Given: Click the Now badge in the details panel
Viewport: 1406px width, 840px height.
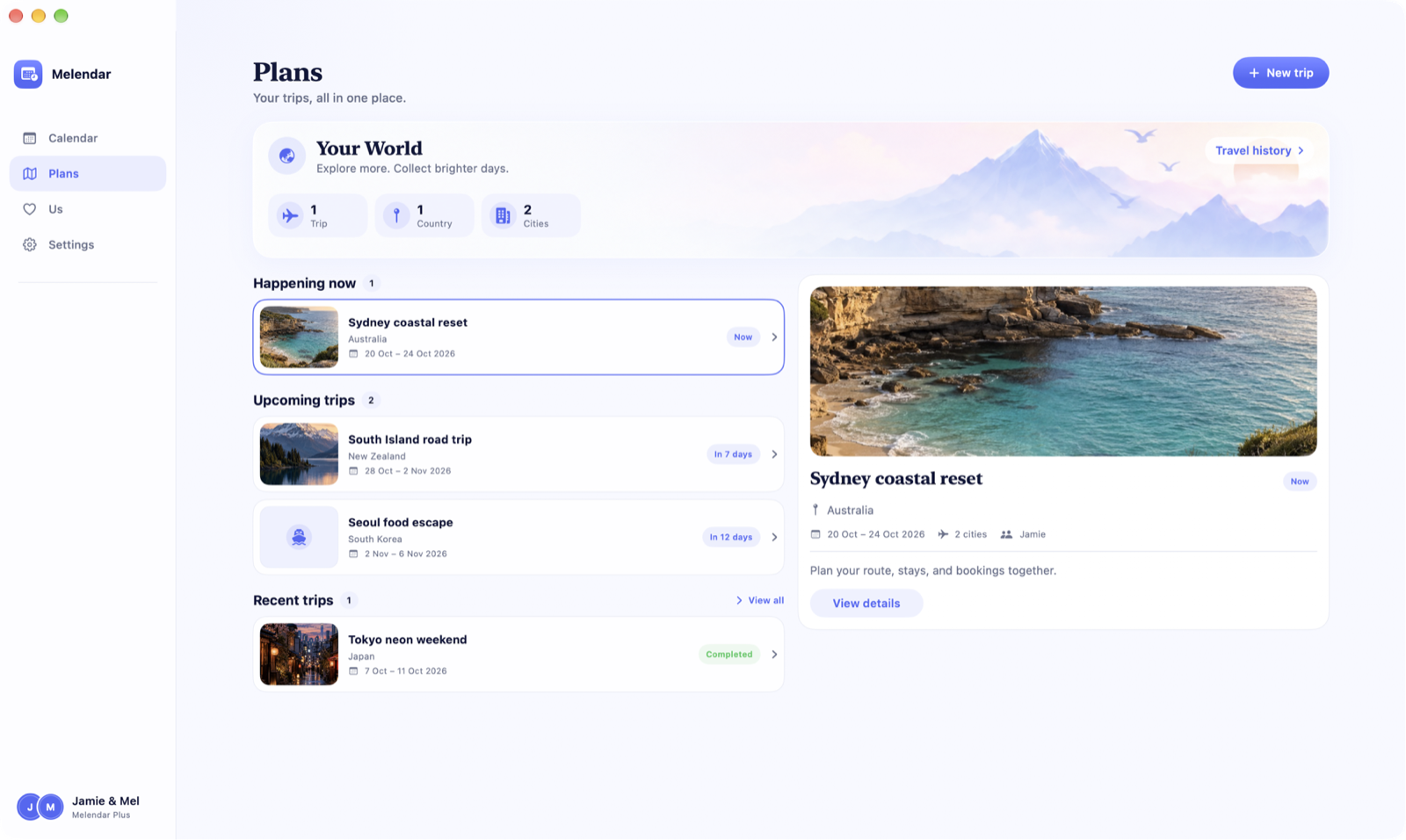Looking at the screenshot, I should point(1300,482).
